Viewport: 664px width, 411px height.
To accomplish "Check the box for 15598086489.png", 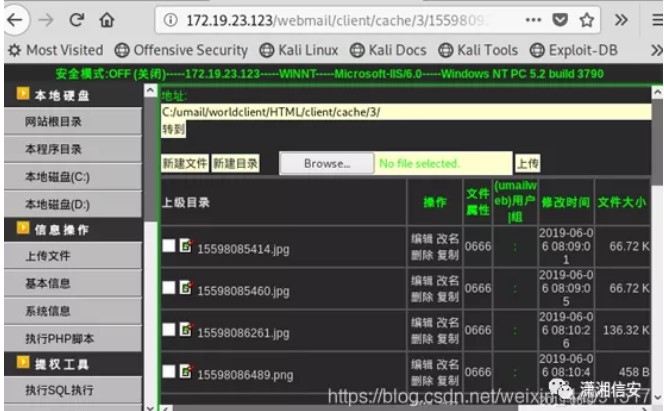I will tap(169, 372).
